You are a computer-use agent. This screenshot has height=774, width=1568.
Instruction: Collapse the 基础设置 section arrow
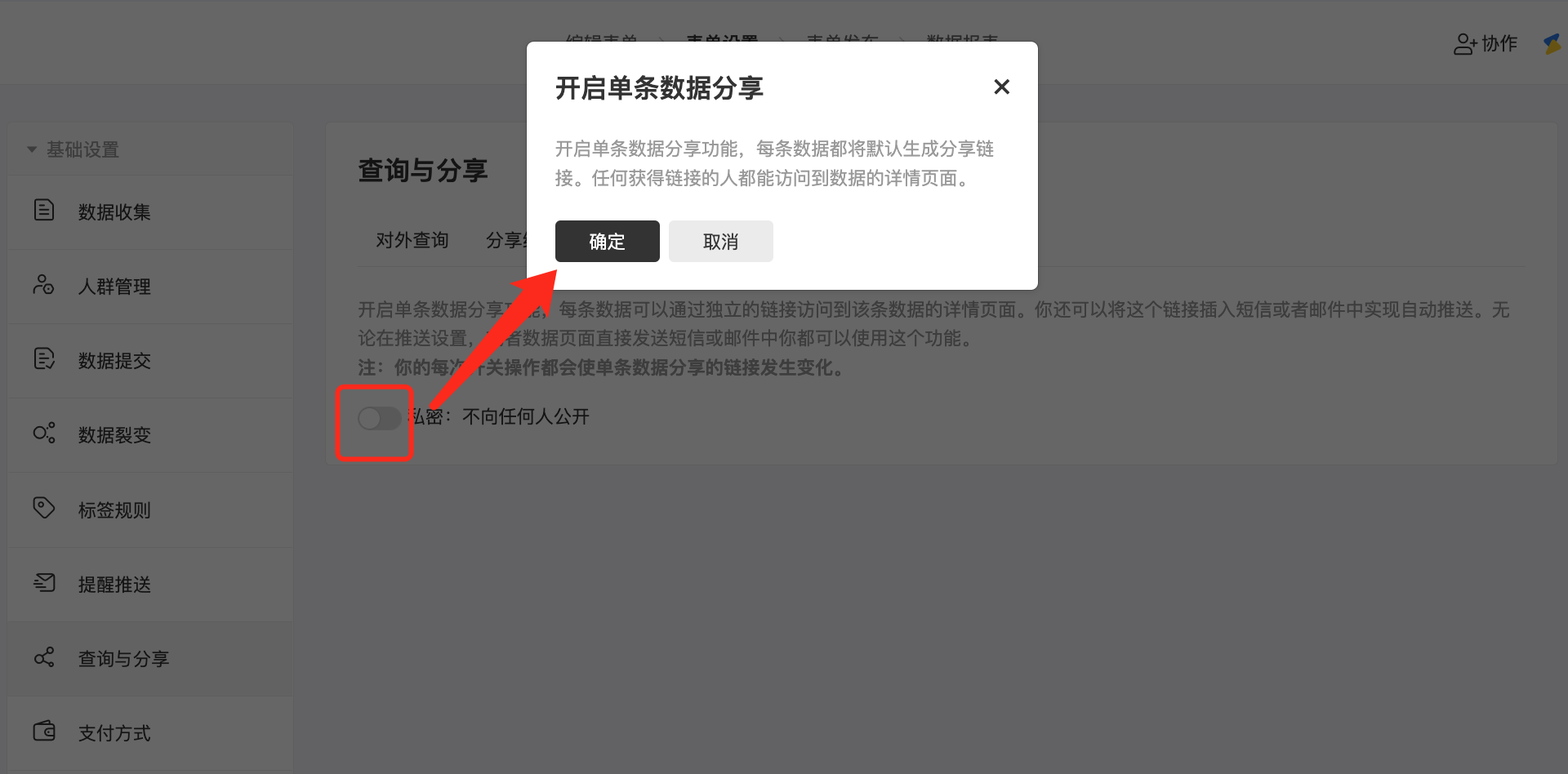click(x=32, y=149)
